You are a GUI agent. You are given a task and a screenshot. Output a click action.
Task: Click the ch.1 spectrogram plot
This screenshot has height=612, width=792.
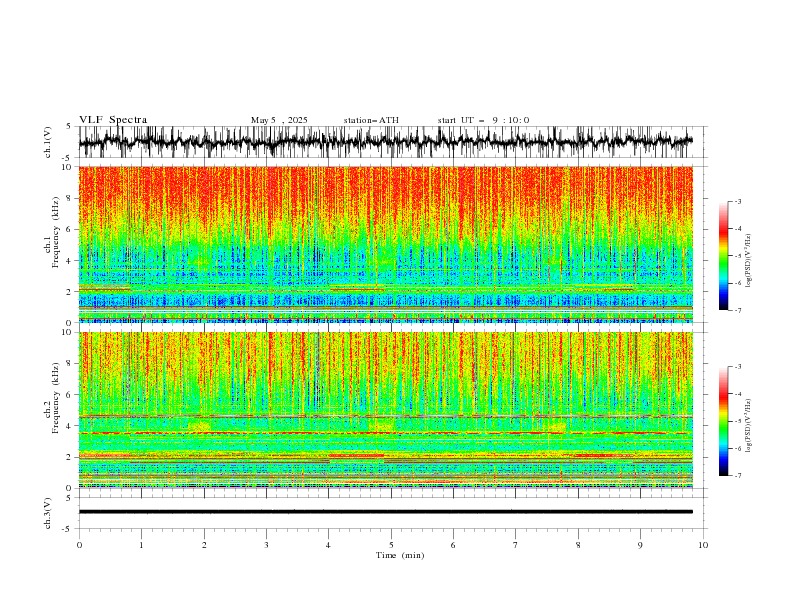385,244
